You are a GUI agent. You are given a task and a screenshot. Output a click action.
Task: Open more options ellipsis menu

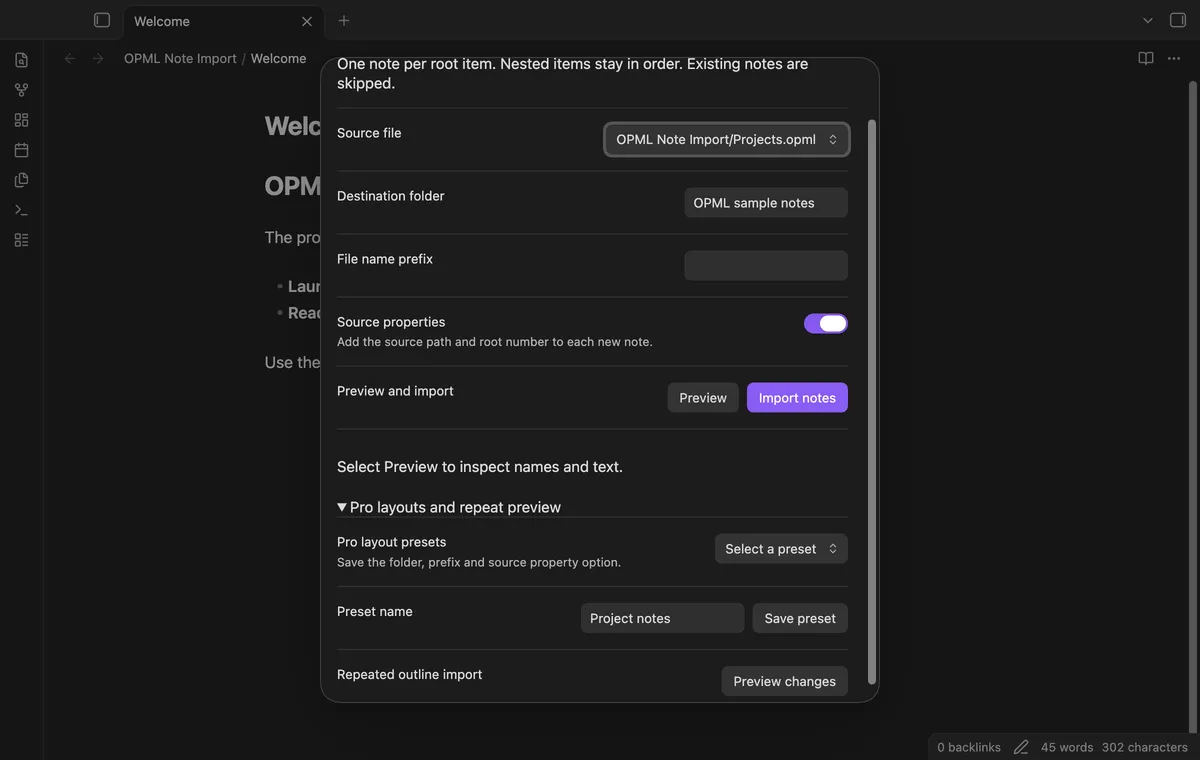tap(1174, 59)
